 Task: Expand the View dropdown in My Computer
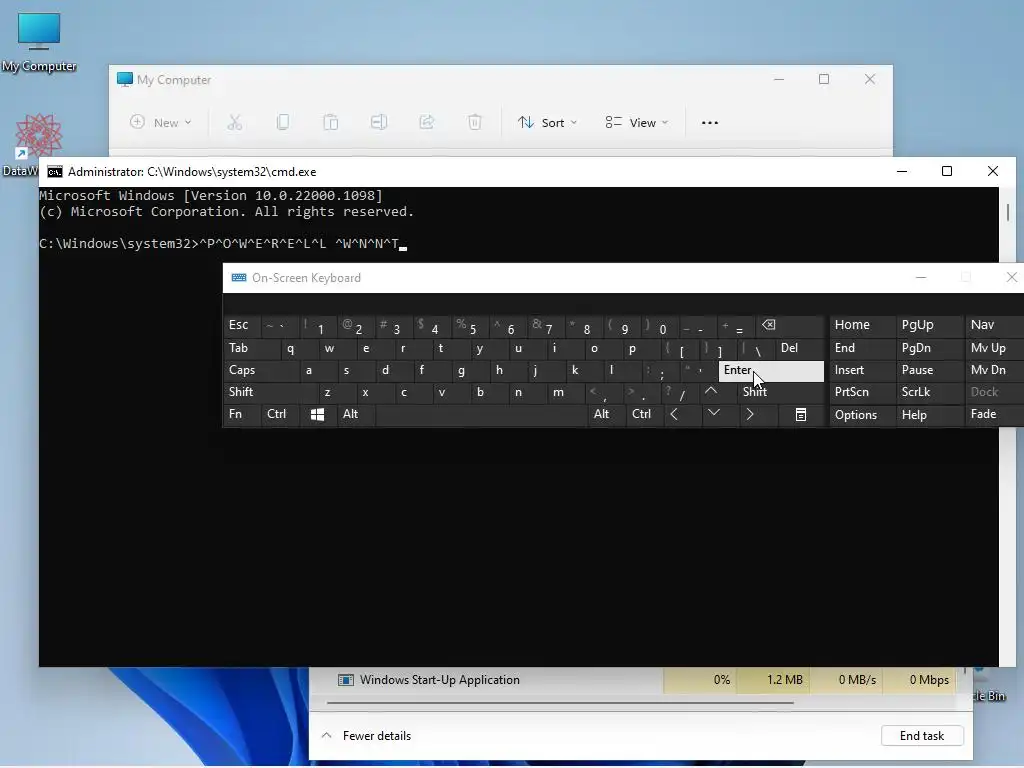point(637,122)
